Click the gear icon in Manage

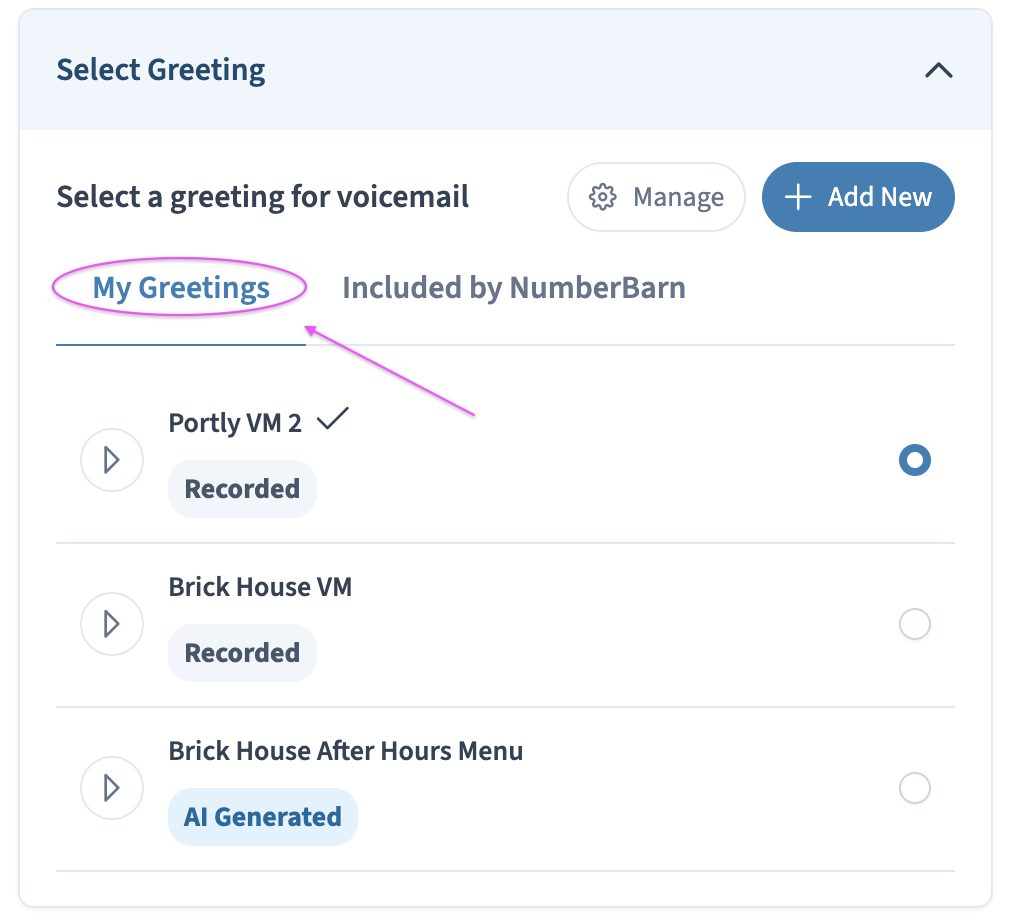tap(603, 197)
